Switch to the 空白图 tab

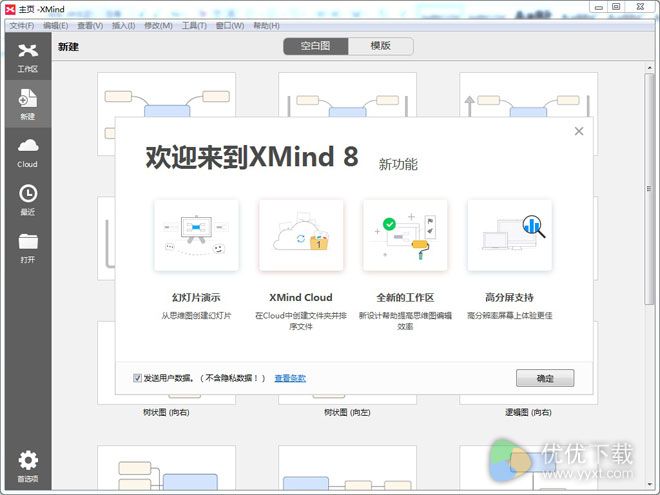316,46
